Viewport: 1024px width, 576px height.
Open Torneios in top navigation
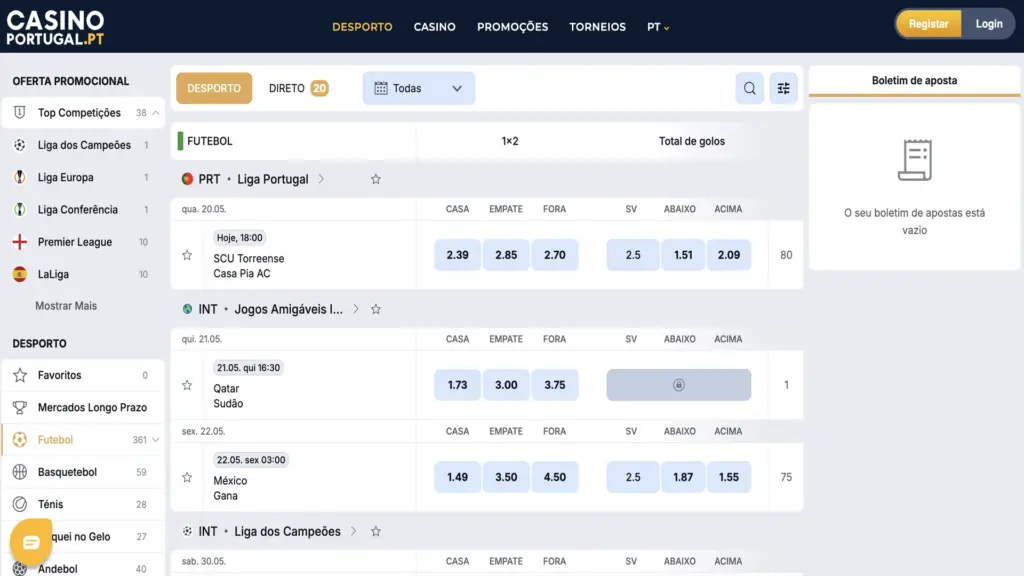(598, 27)
